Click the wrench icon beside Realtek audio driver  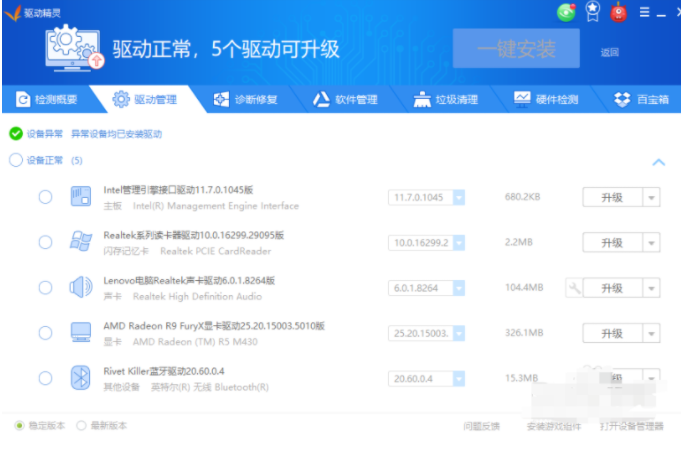[x=573, y=288]
